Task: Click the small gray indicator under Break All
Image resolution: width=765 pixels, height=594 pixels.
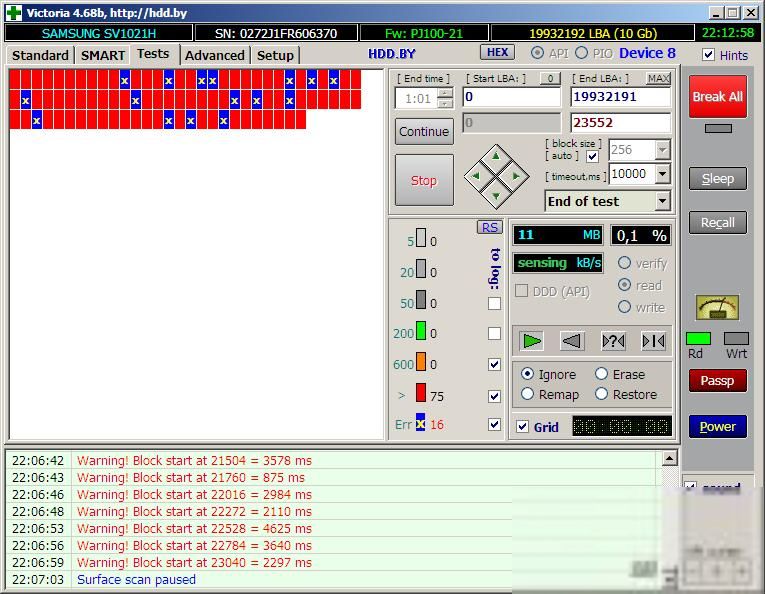Action: [718, 128]
